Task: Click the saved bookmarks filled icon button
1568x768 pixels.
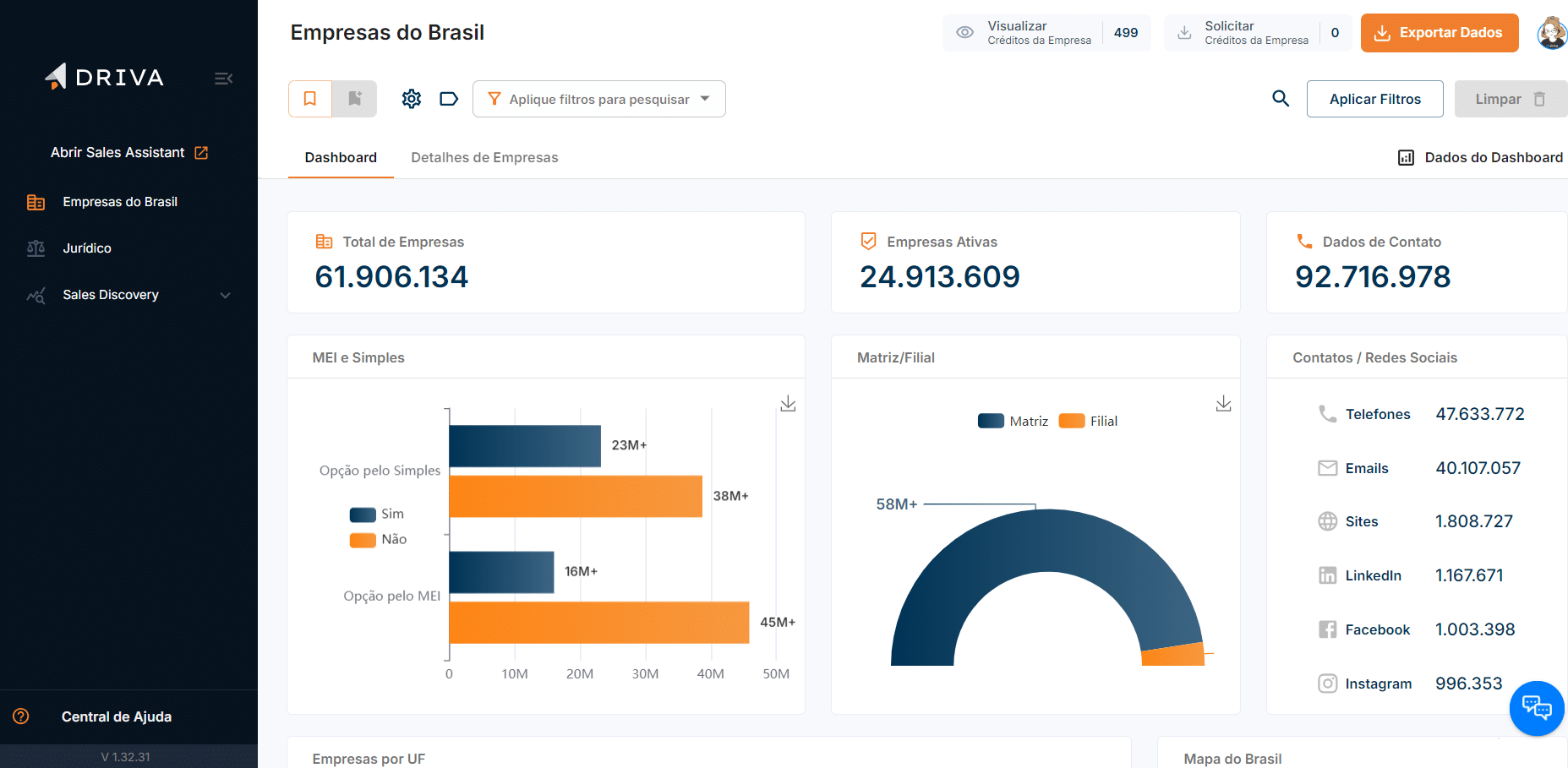Action: click(355, 99)
